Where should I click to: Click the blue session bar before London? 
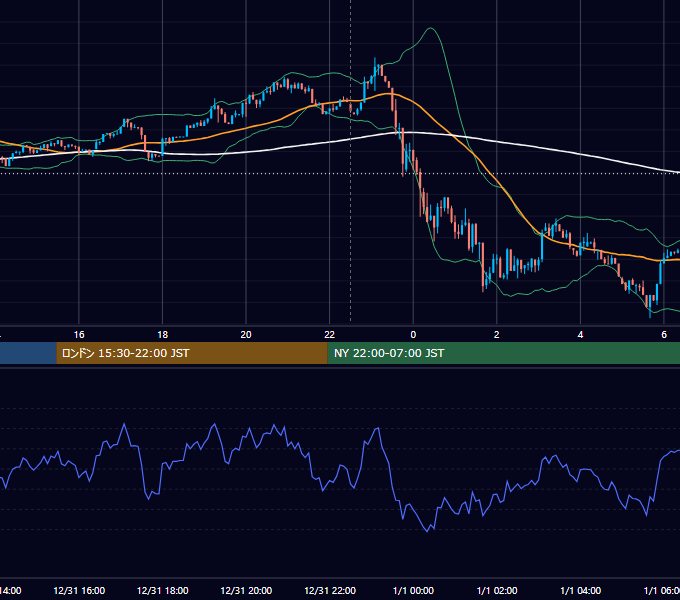pyautogui.click(x=28, y=353)
